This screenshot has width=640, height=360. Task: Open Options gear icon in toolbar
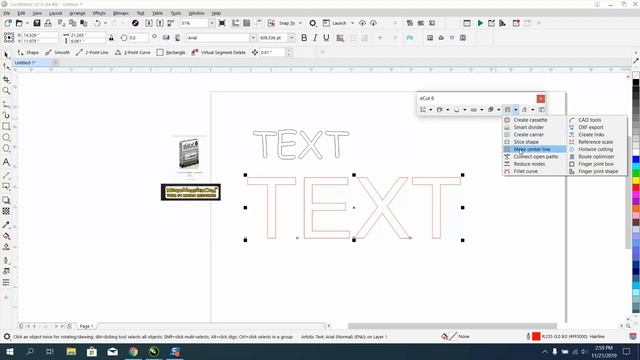point(313,23)
